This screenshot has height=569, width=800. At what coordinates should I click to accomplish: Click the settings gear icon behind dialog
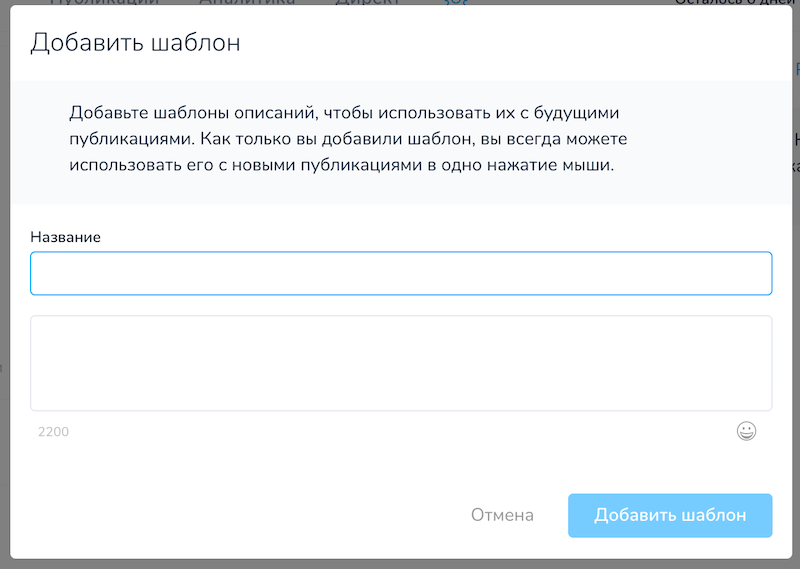coord(457,3)
